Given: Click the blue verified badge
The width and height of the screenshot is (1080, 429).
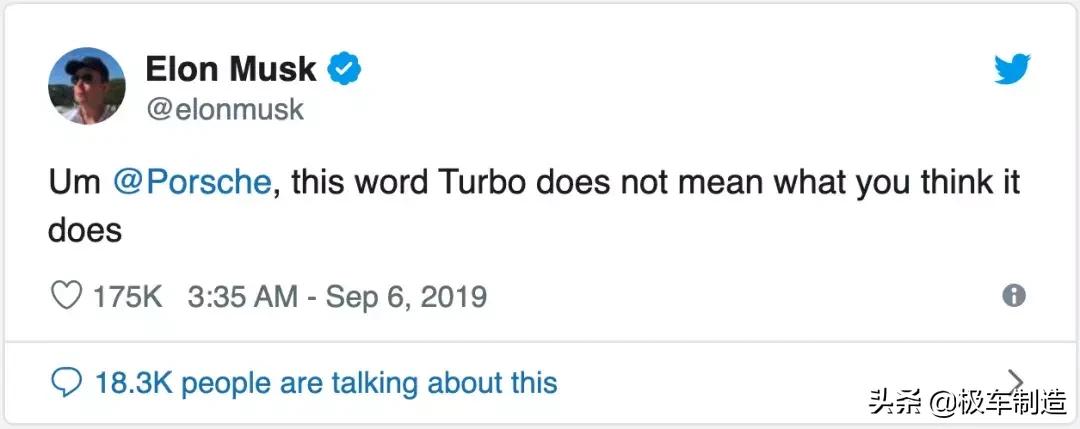Looking at the screenshot, I should click(x=345, y=69).
